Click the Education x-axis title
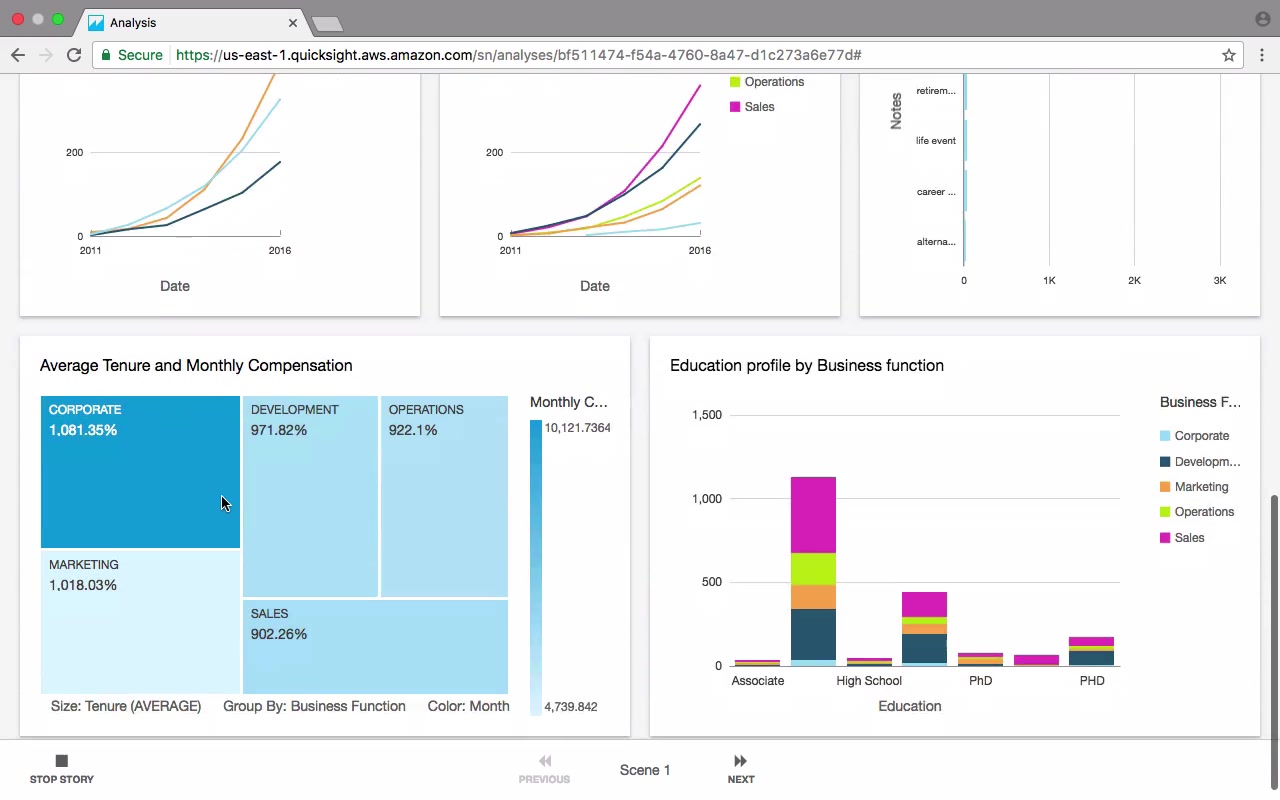 pos(910,706)
